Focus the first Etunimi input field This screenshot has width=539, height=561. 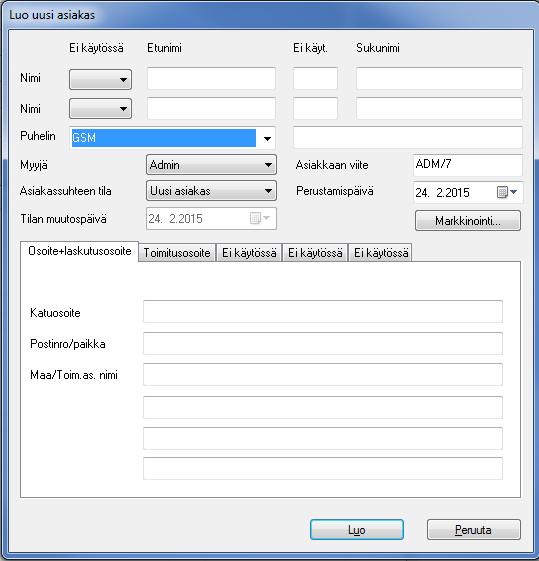(x=211, y=78)
